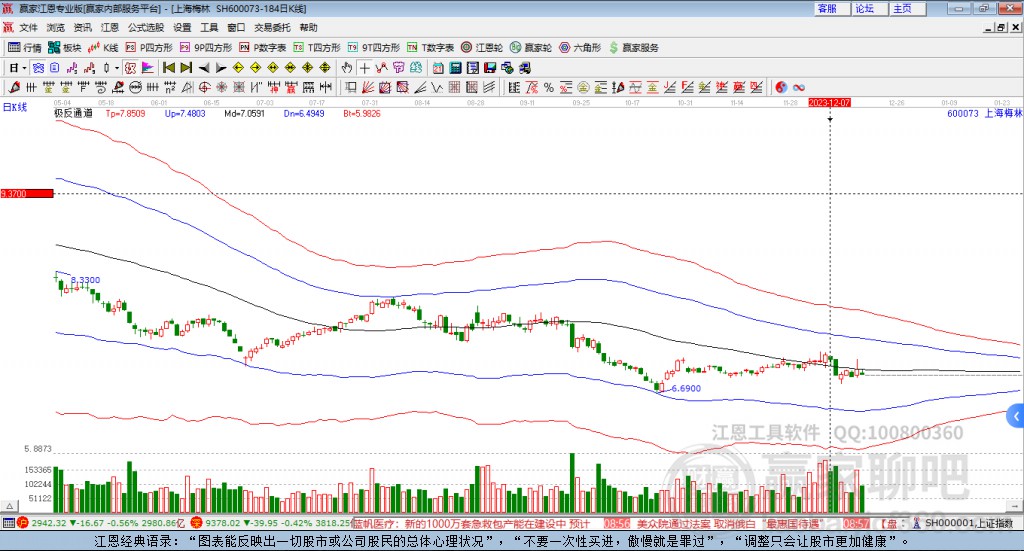Image resolution: width=1024 pixels, height=551 pixels.
Task: Switch to K线 candlestick chart
Action: [103, 47]
